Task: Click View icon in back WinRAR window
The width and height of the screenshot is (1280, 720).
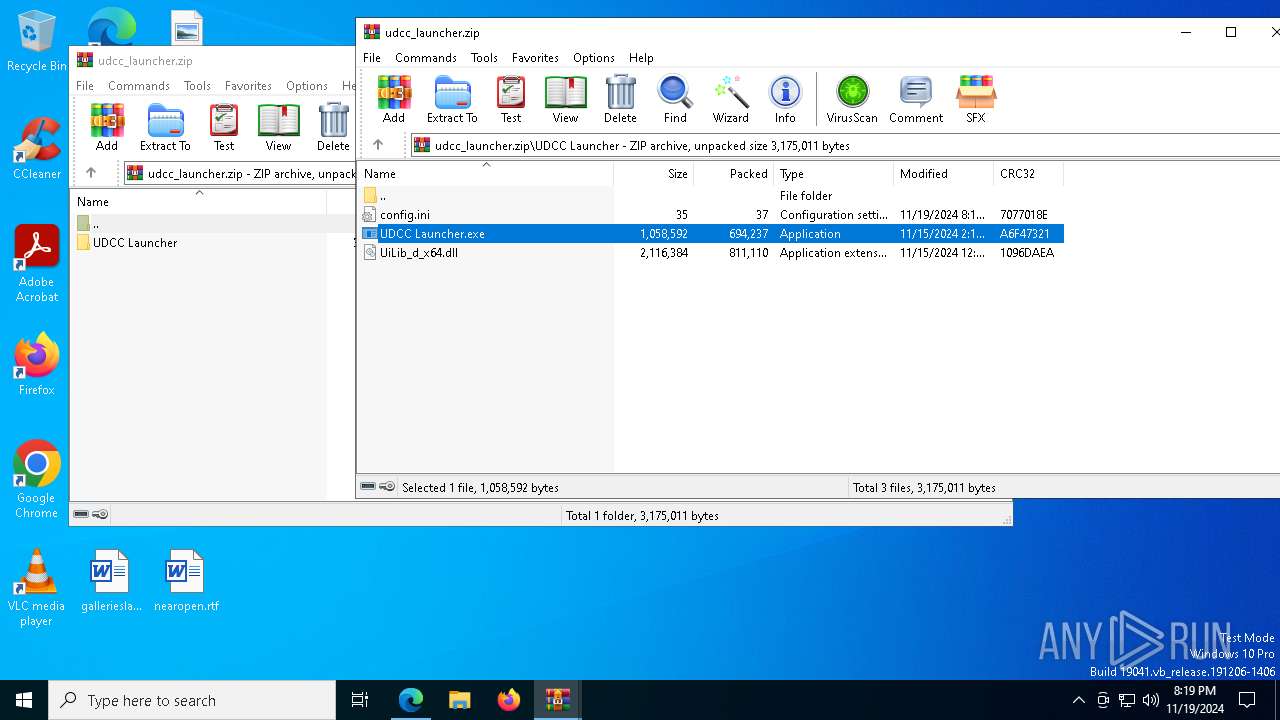Action: tap(278, 127)
